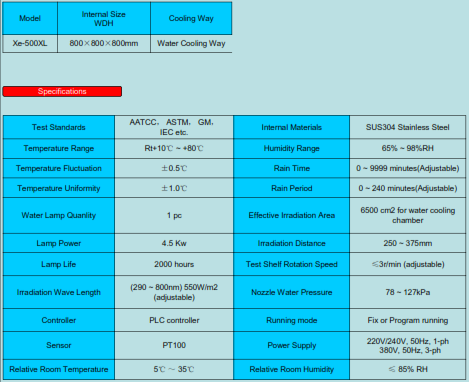Select the Power Supply label

coord(292,345)
